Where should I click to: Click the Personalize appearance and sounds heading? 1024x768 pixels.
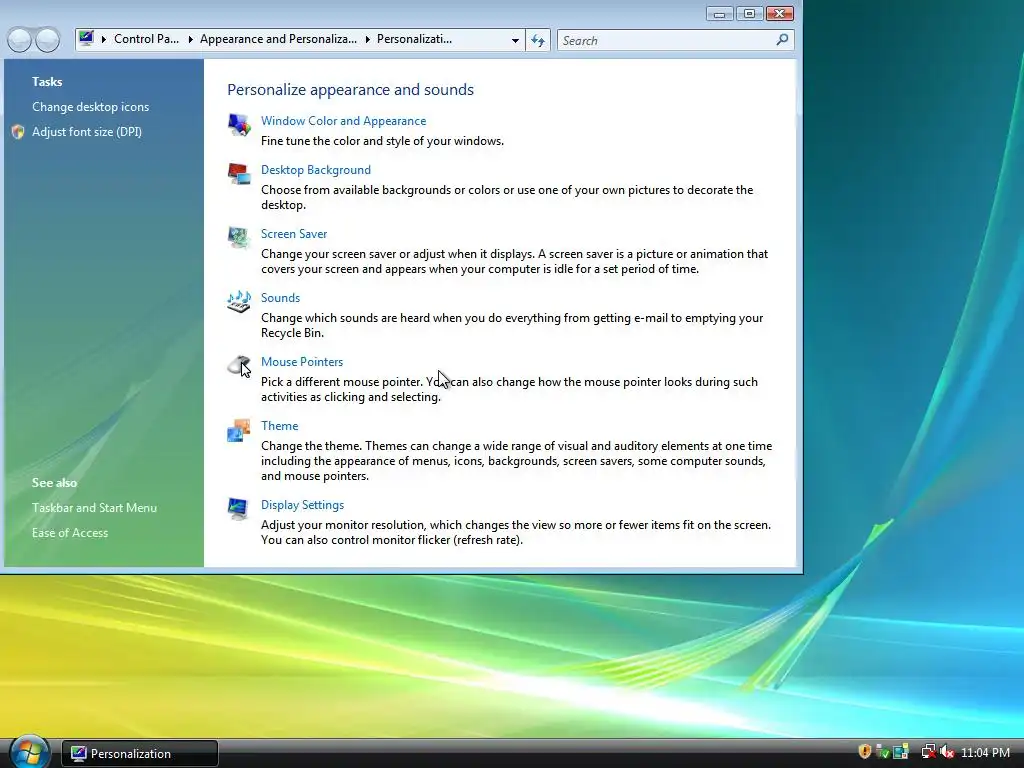click(x=351, y=89)
